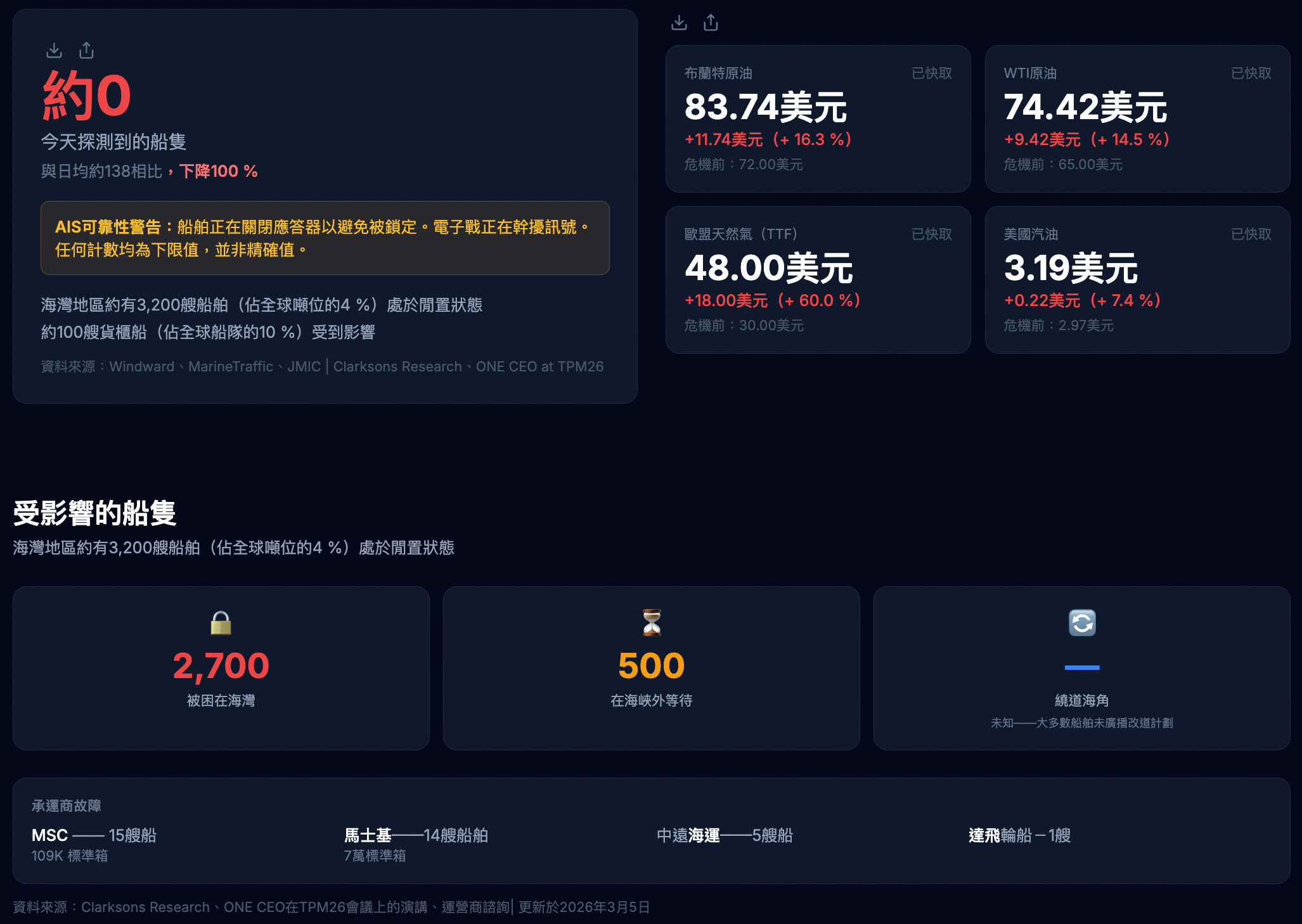Click 馬士基 carrier entry with 14 ships
This screenshot has height=924, width=1302.
pos(415,835)
